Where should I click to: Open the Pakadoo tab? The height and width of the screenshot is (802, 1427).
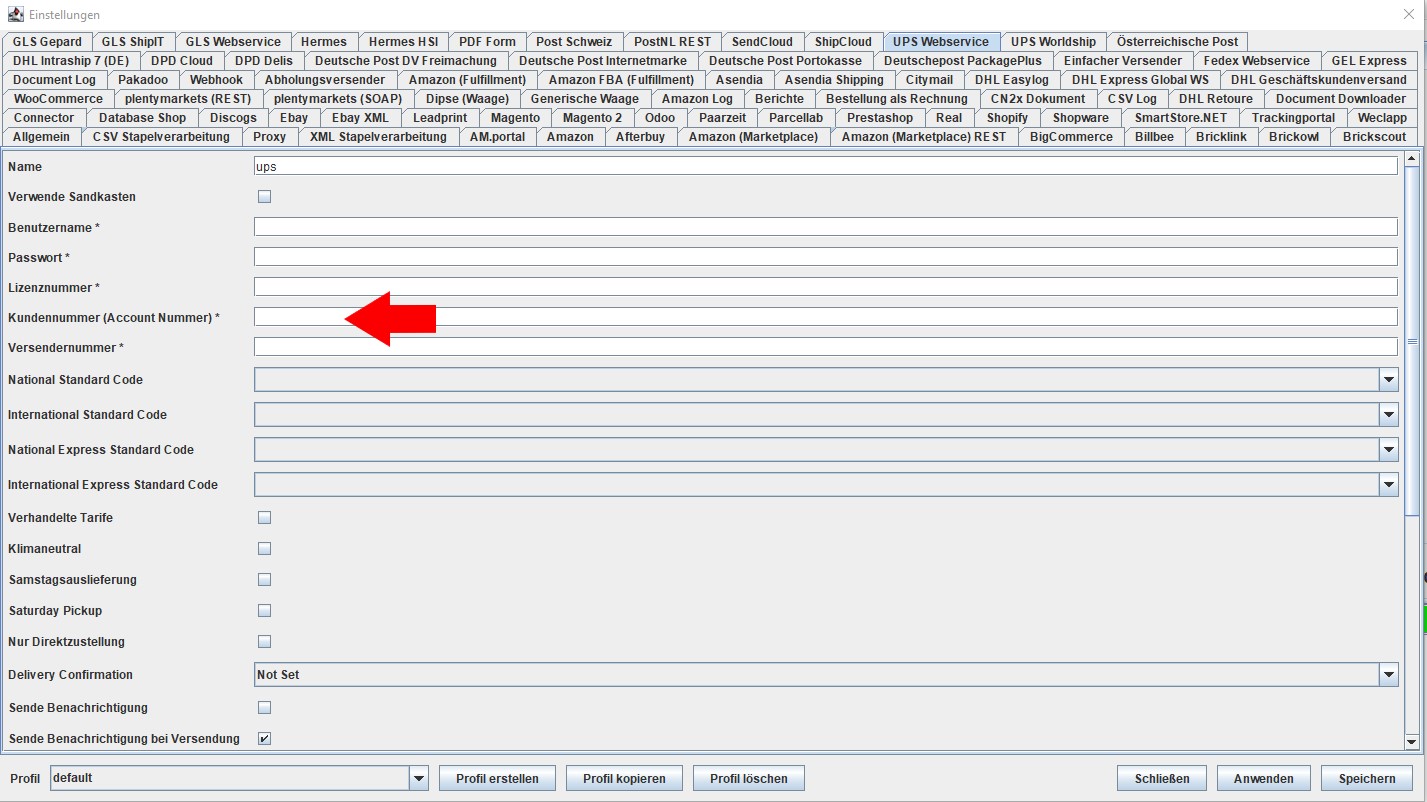143,80
